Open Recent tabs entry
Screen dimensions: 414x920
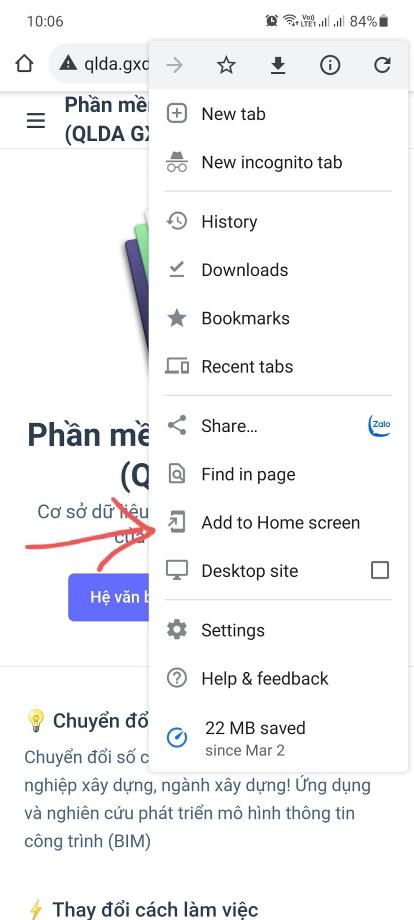click(279, 366)
